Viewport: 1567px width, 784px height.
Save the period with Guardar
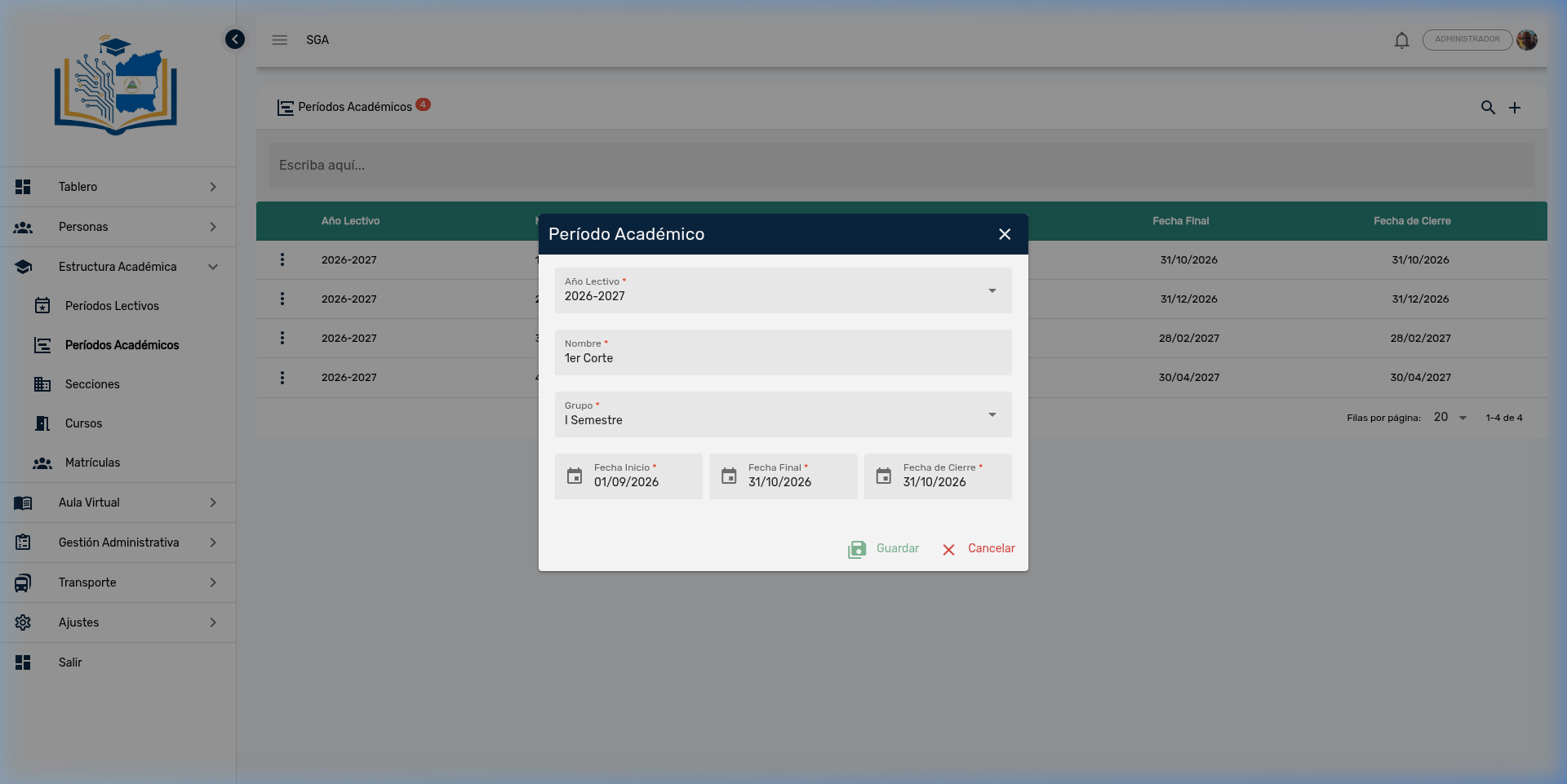[884, 549]
